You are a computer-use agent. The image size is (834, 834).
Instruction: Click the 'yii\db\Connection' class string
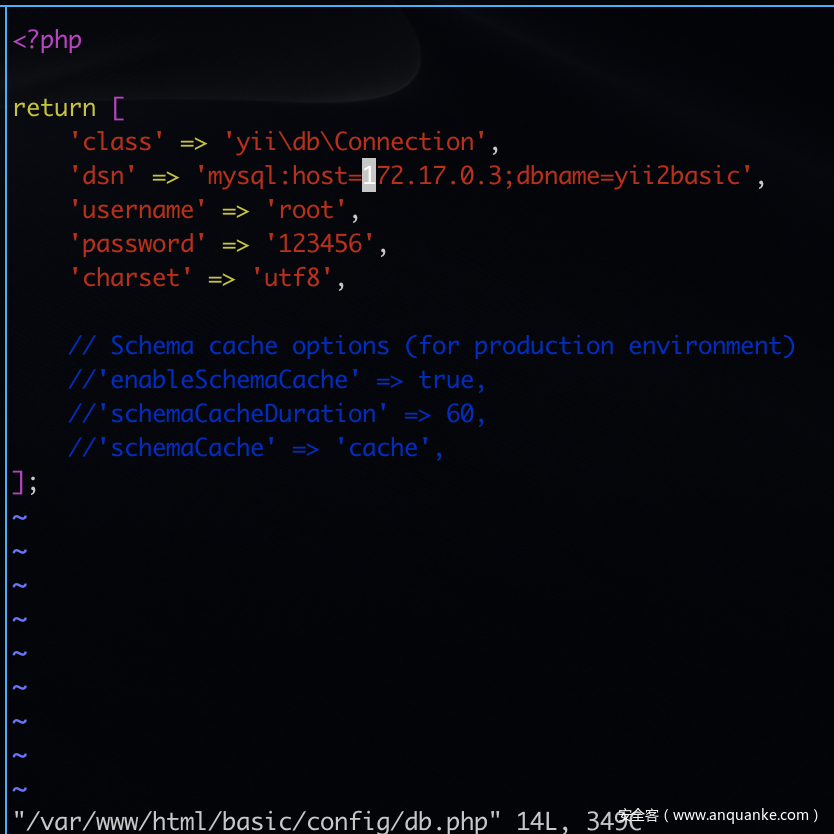355,142
